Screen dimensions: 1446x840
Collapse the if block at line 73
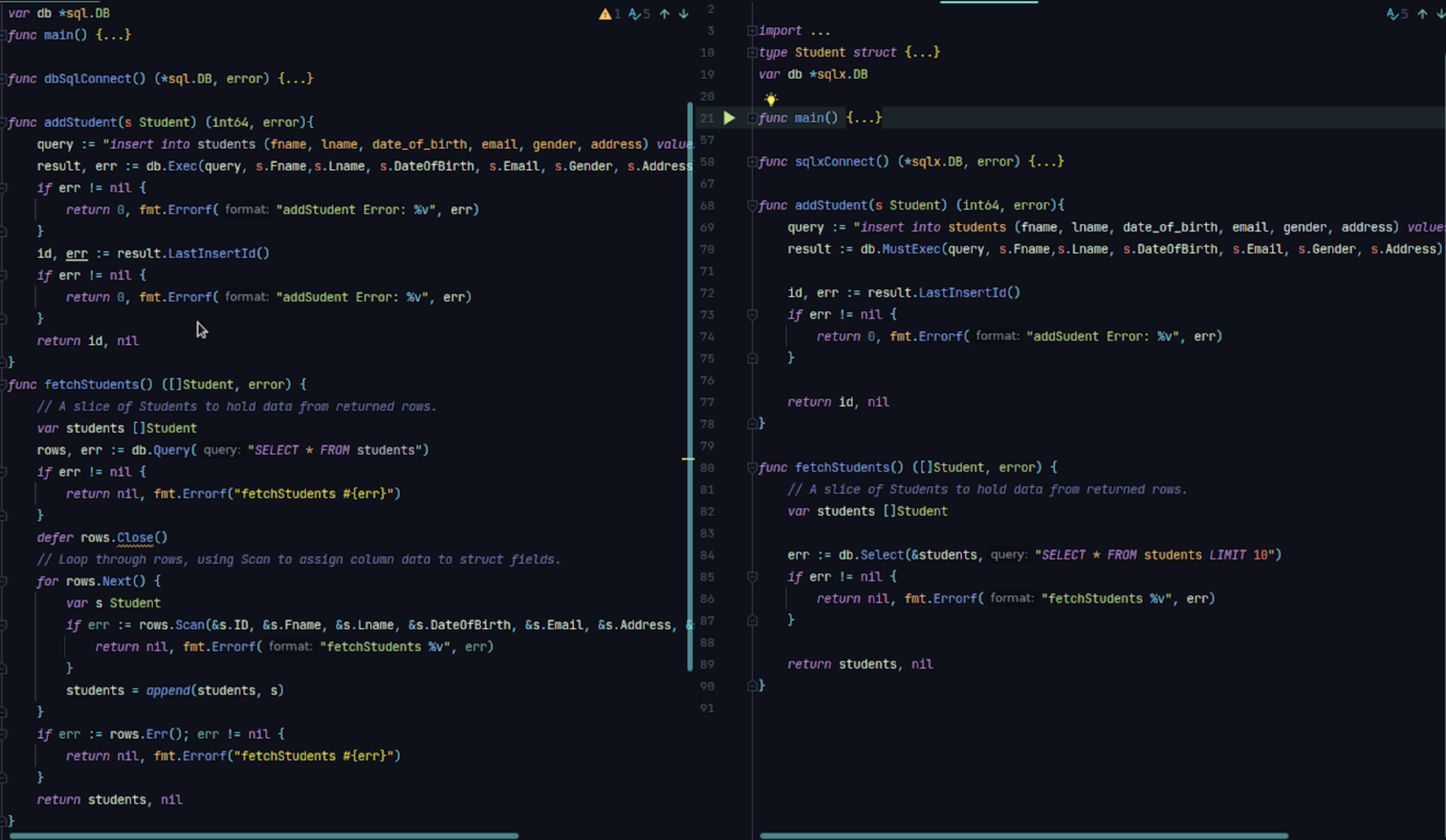coord(752,315)
